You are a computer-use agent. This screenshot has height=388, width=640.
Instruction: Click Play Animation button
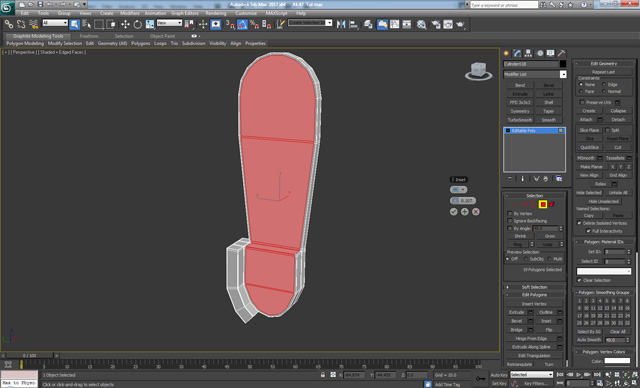point(578,375)
